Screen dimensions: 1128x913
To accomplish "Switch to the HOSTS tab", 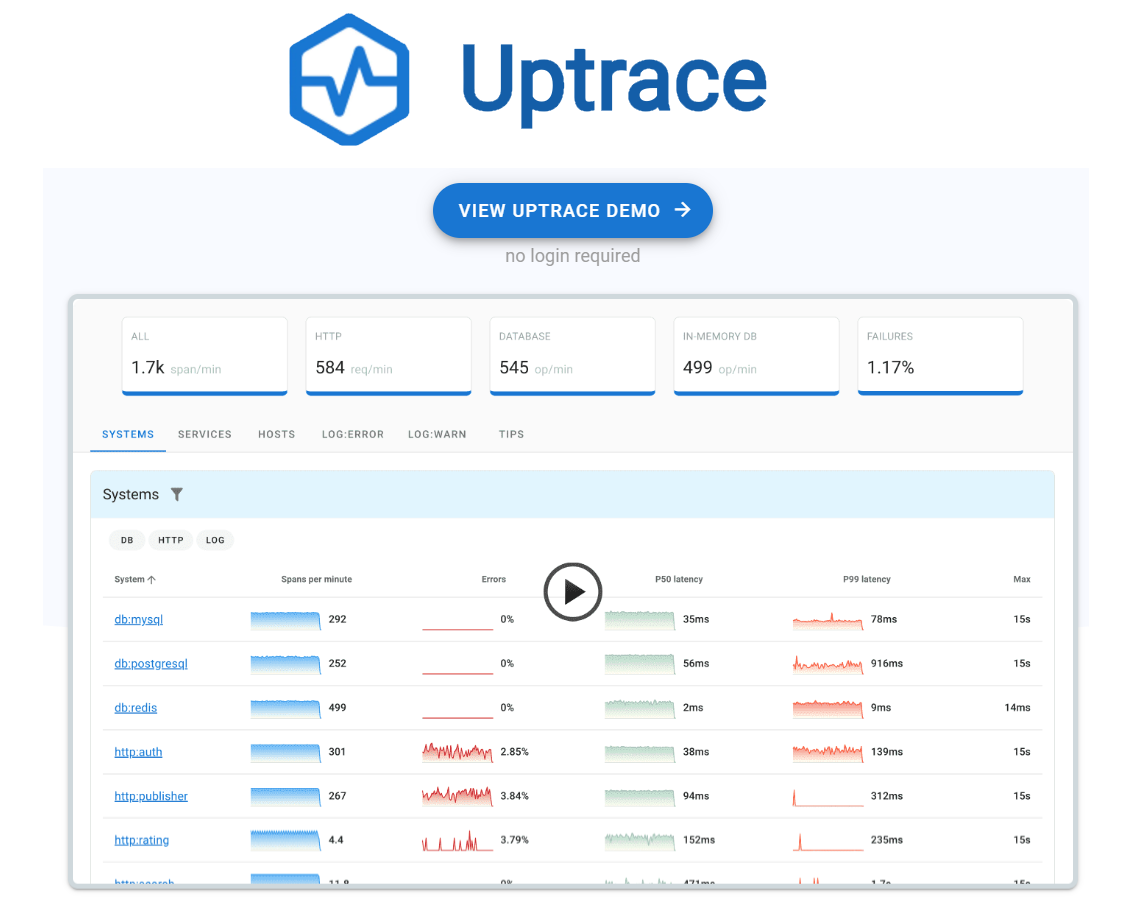I will click(x=276, y=434).
